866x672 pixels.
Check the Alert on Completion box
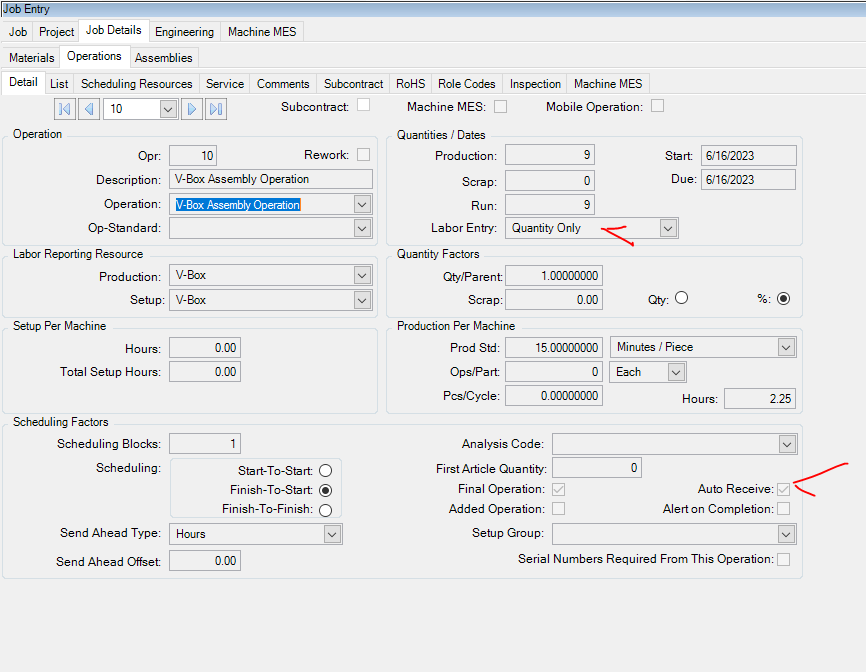784,508
